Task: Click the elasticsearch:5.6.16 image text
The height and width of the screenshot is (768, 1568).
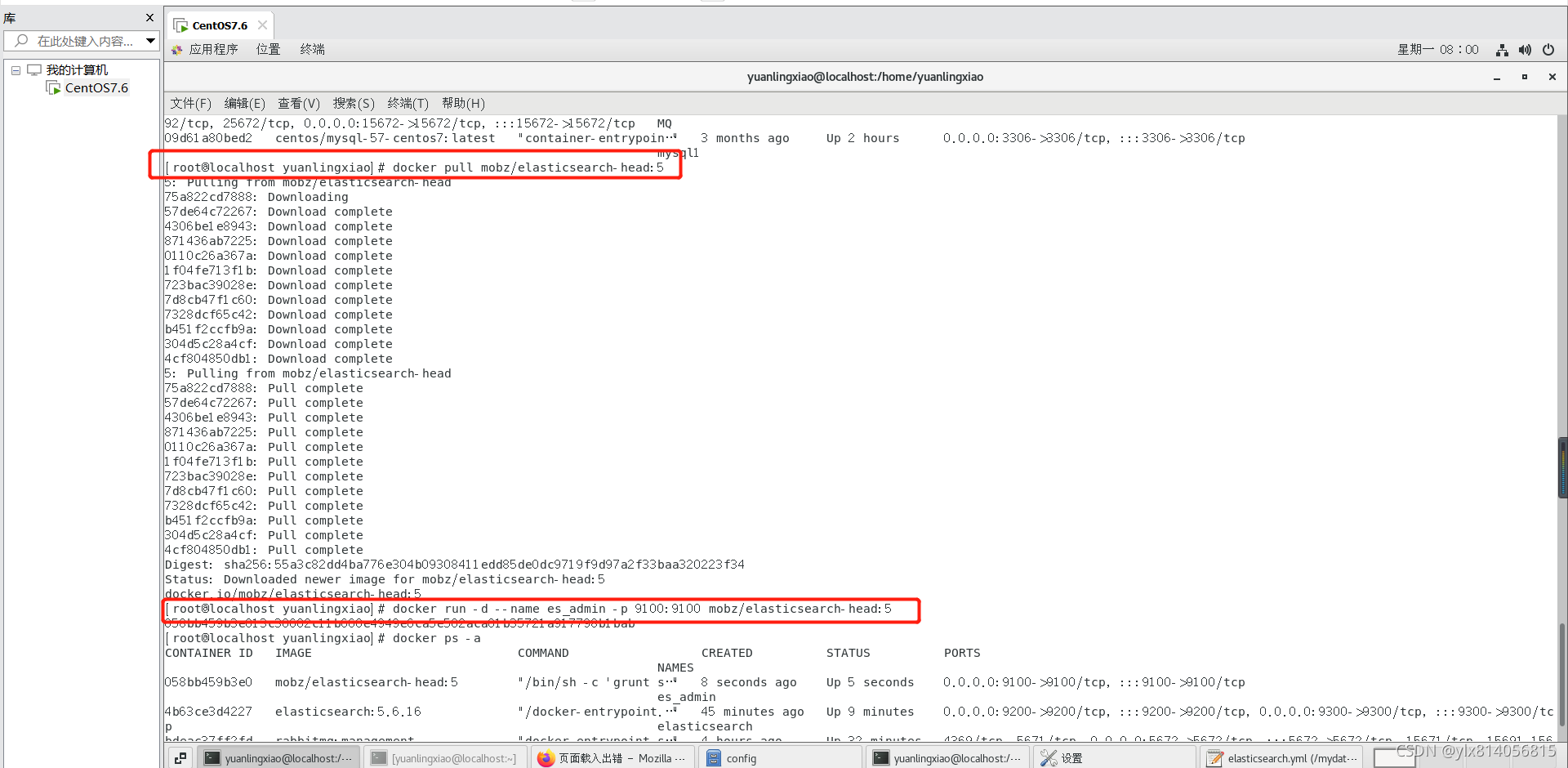Action: pos(348,712)
